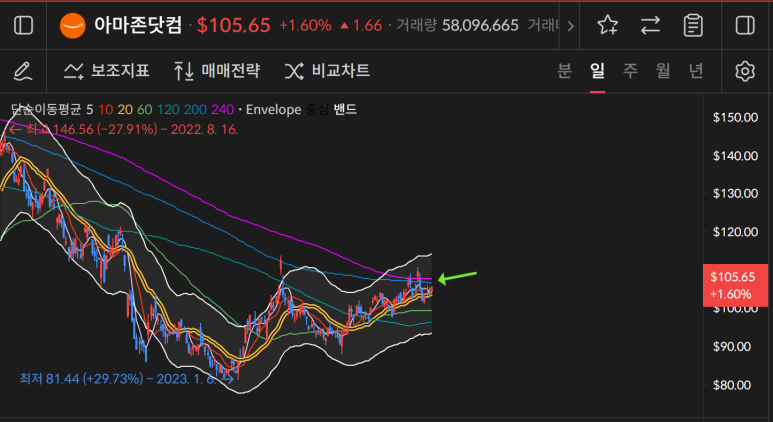Click the 최고 146.56 high marker
This screenshot has width=773, height=422.
tap(124, 130)
